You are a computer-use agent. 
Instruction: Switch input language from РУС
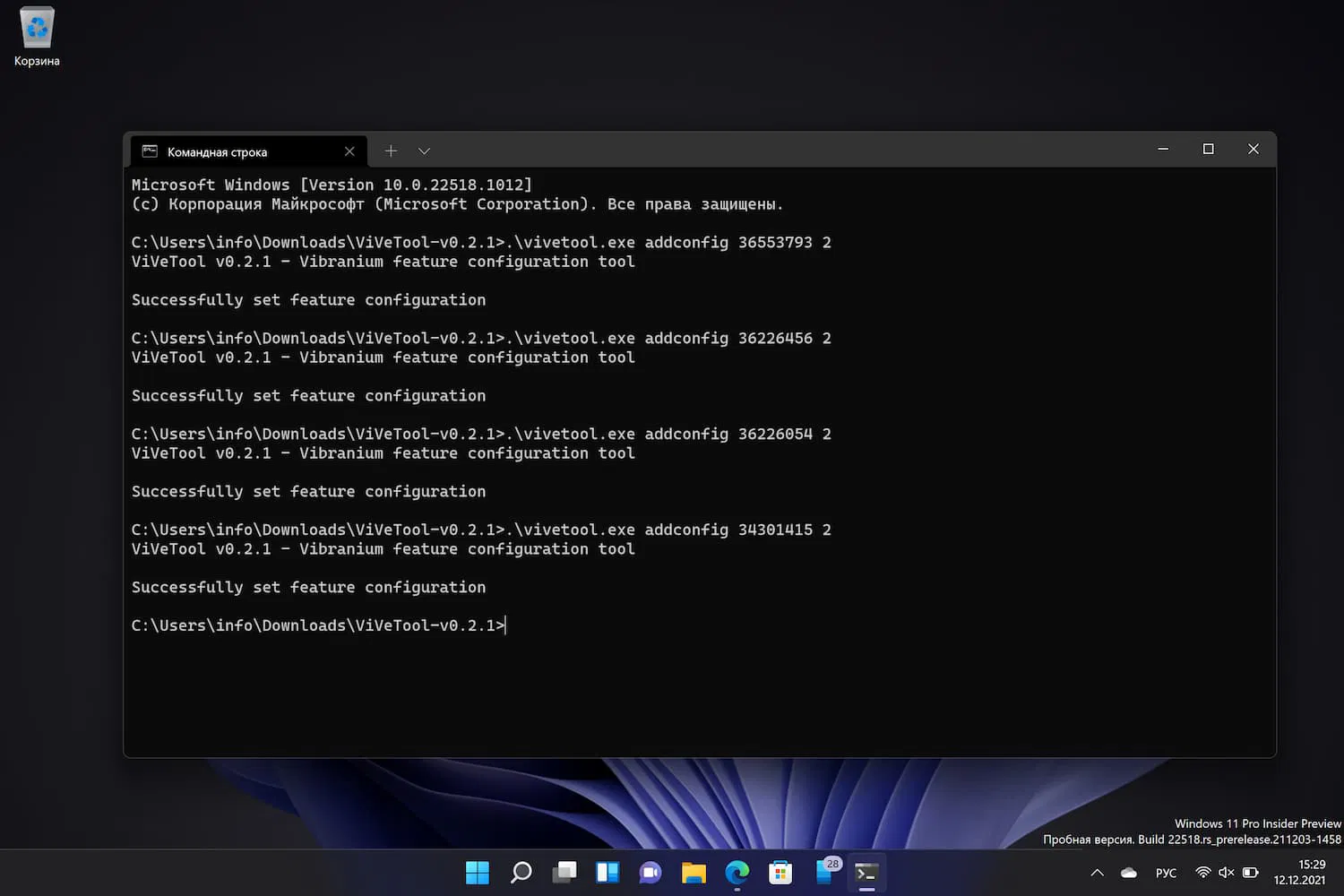(x=1166, y=873)
